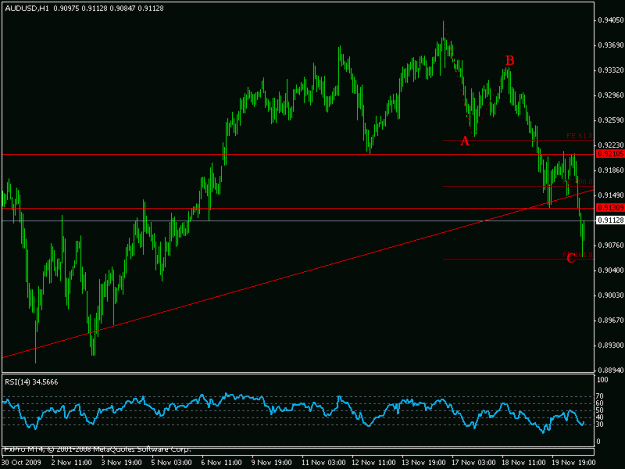Click the 30 Oct 2009 date label
This screenshot has width=625, height=469.
click(21, 463)
